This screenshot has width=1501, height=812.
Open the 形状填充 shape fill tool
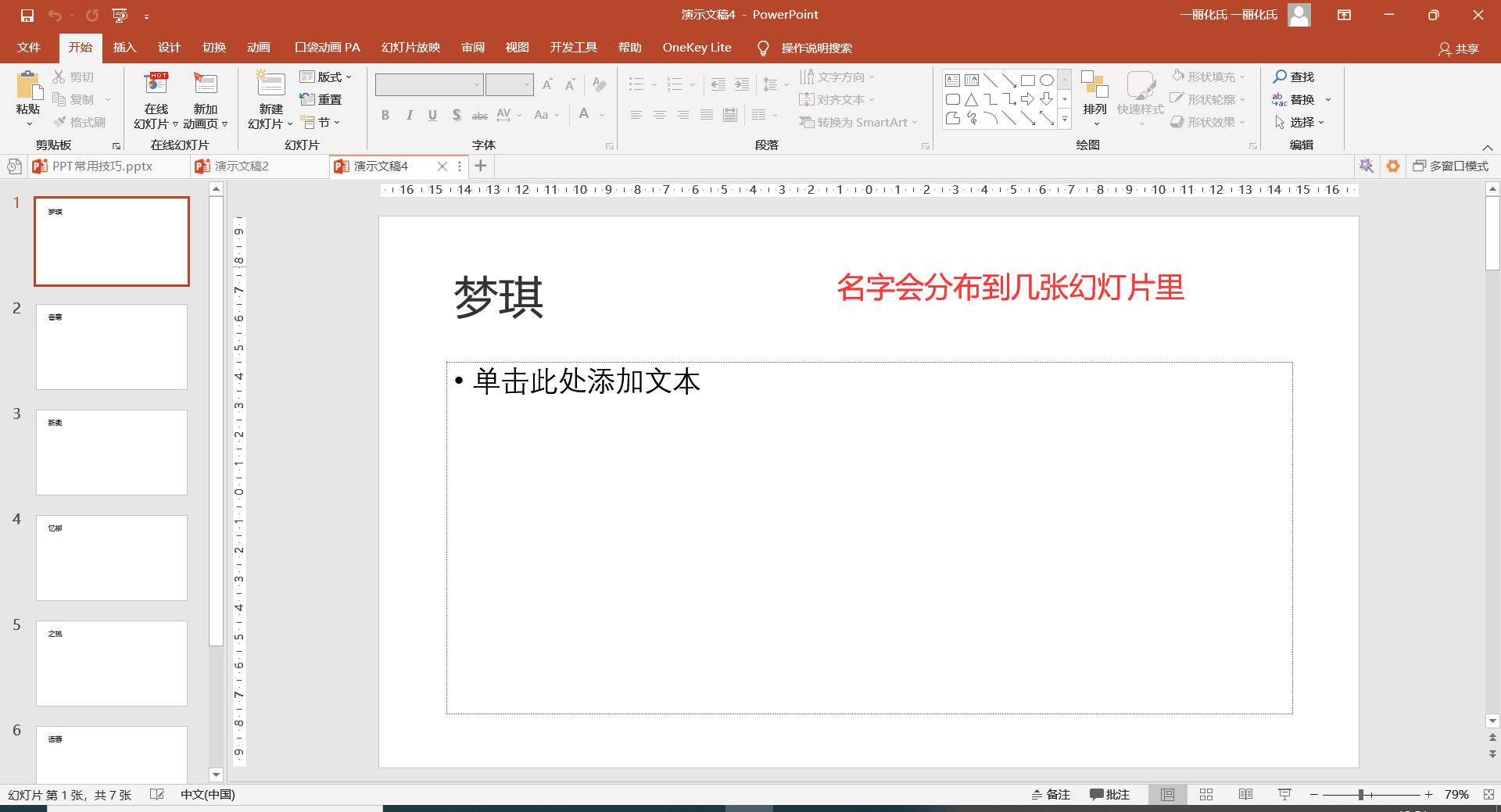(x=1204, y=76)
